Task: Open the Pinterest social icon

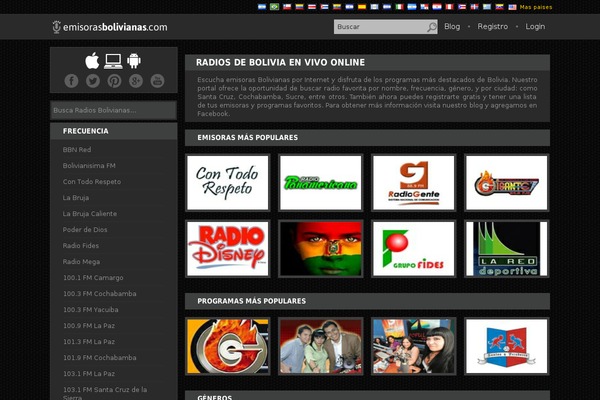Action: coord(114,81)
